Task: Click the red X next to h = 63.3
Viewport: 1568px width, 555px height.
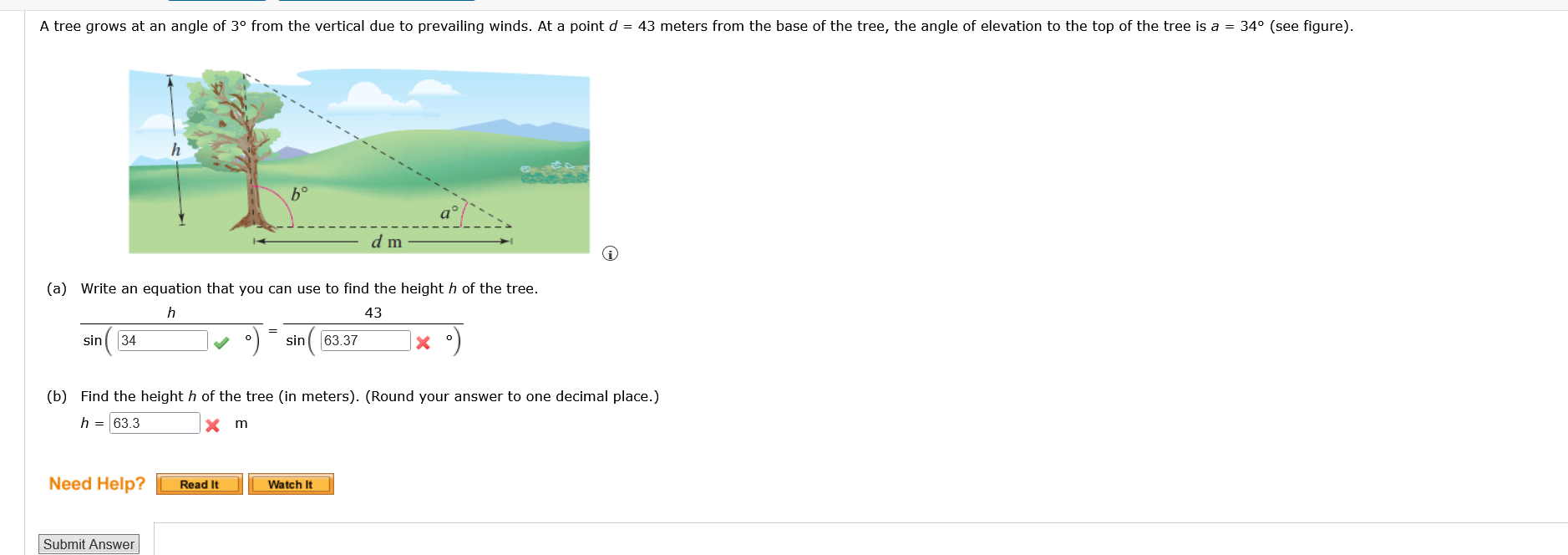Action: [212, 425]
